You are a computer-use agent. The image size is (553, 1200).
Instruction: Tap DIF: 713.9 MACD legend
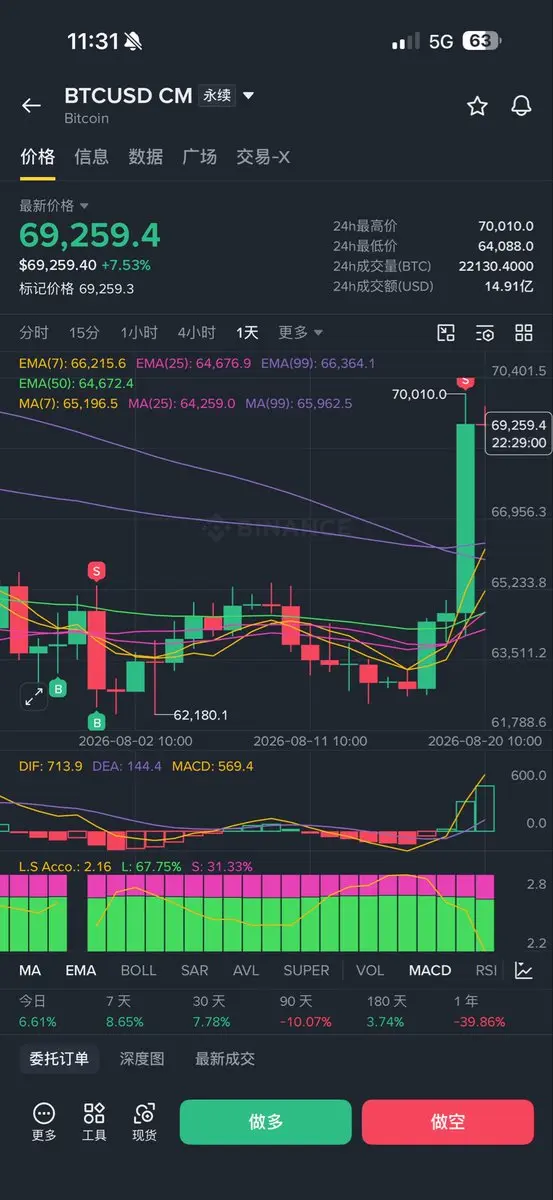coord(51,766)
